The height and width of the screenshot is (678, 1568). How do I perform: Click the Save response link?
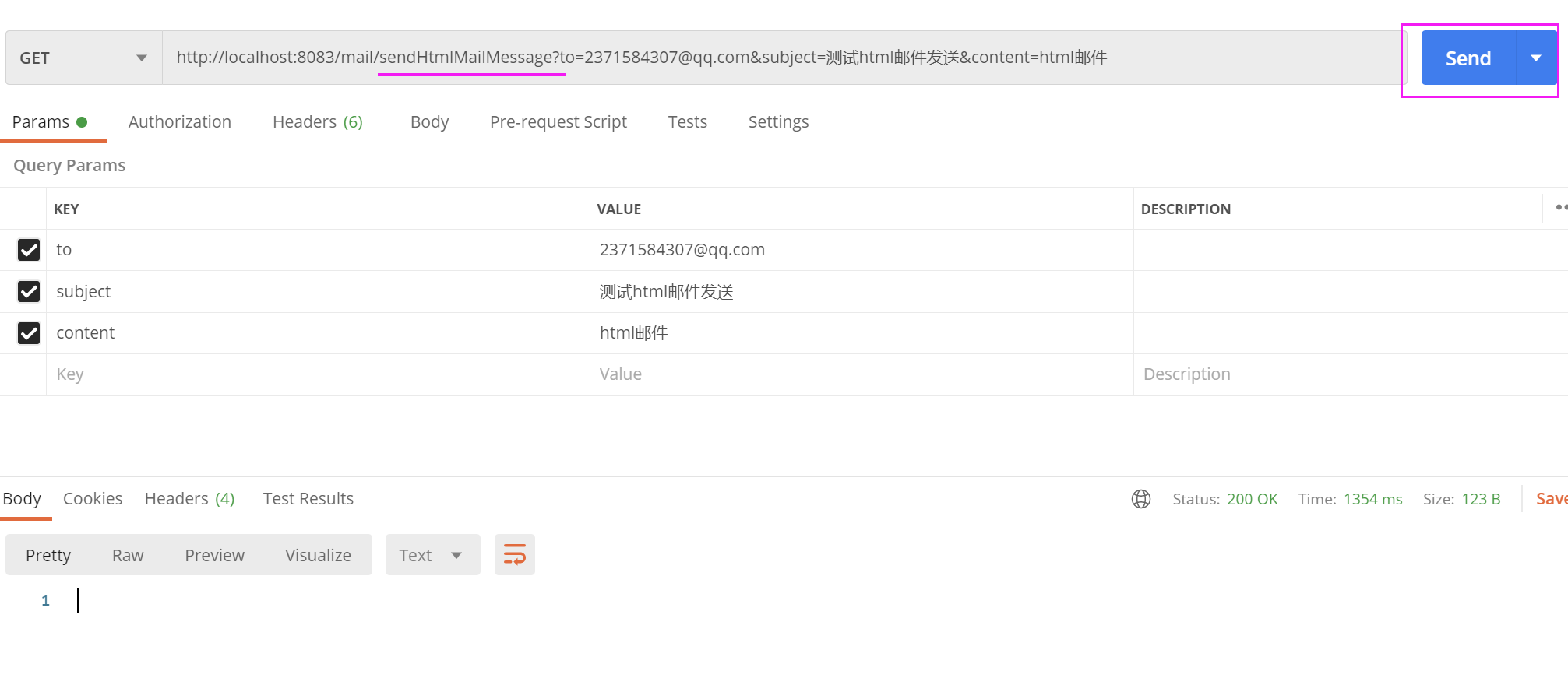coord(1552,499)
